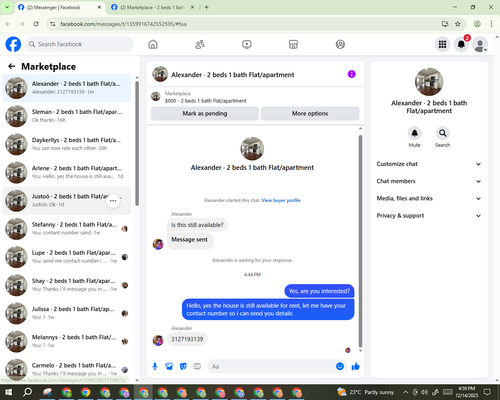Attach a photo file icon
The image size is (500, 400).
tap(169, 367)
